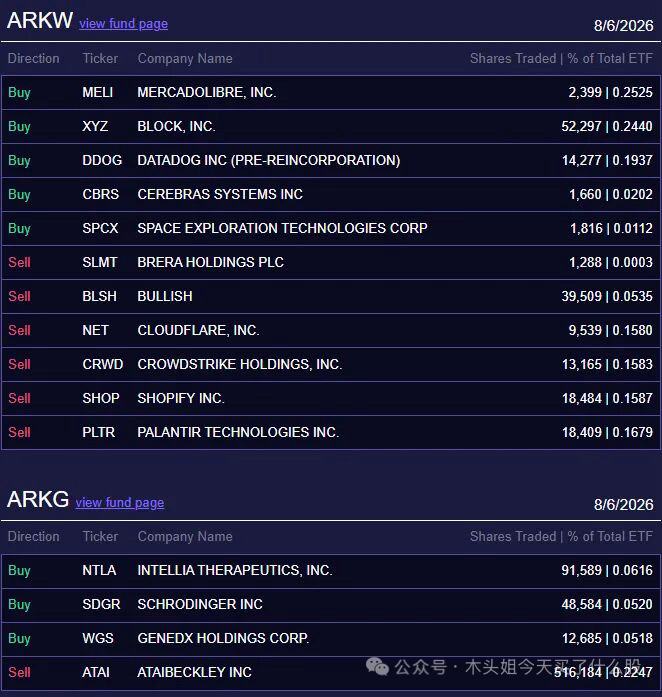Click the 13,165 | 0.1583 value
662x697 pixels.
607,365
